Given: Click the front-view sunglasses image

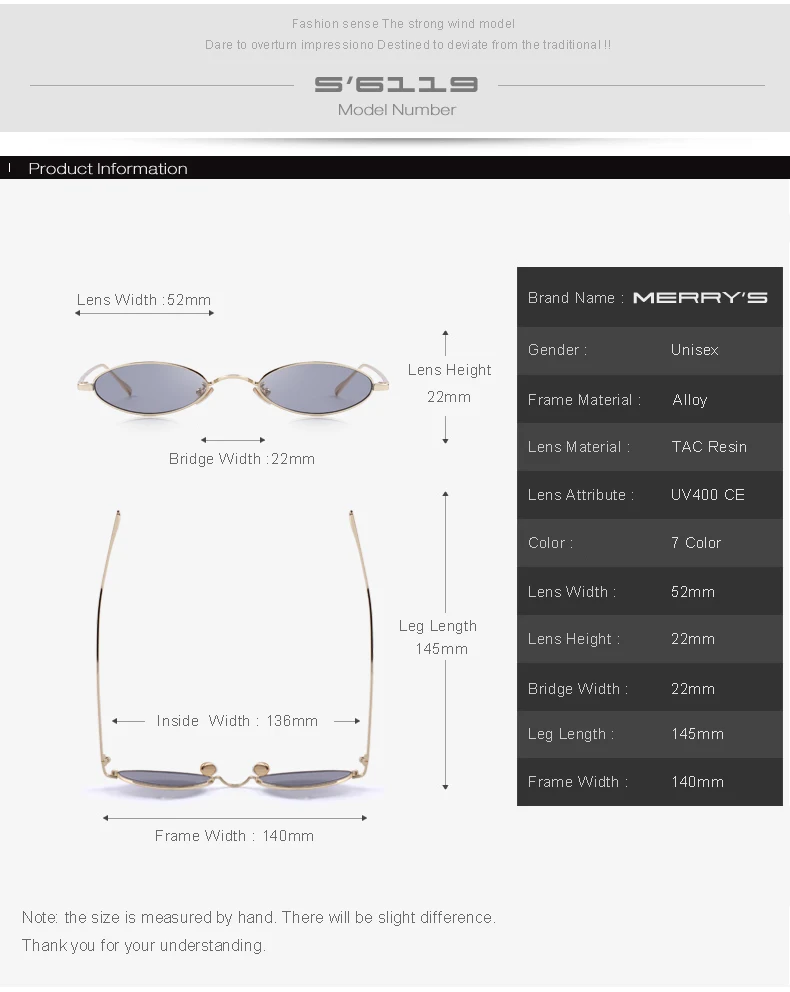Looking at the screenshot, I should pyautogui.click(x=233, y=387).
